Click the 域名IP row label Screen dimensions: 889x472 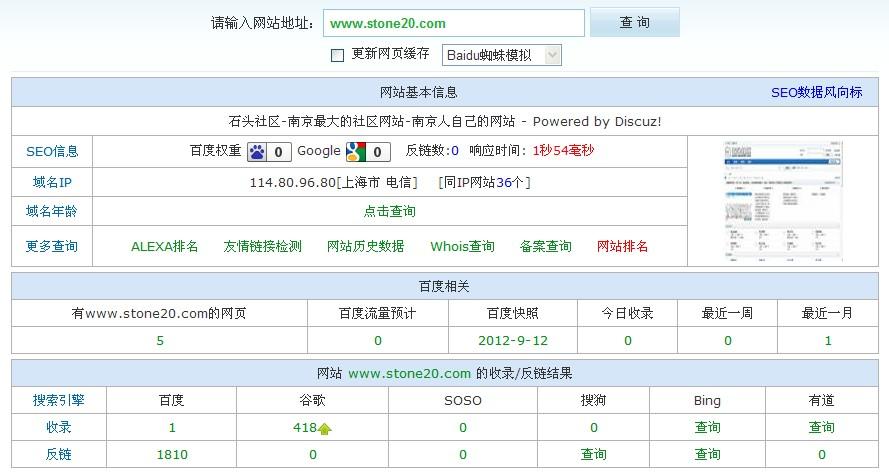[x=52, y=182]
